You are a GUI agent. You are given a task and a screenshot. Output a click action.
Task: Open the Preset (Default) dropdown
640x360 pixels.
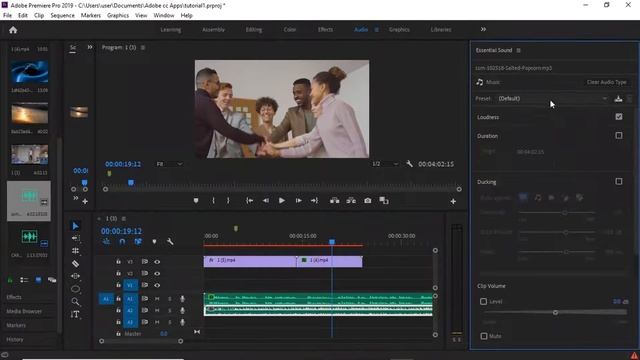click(552, 98)
